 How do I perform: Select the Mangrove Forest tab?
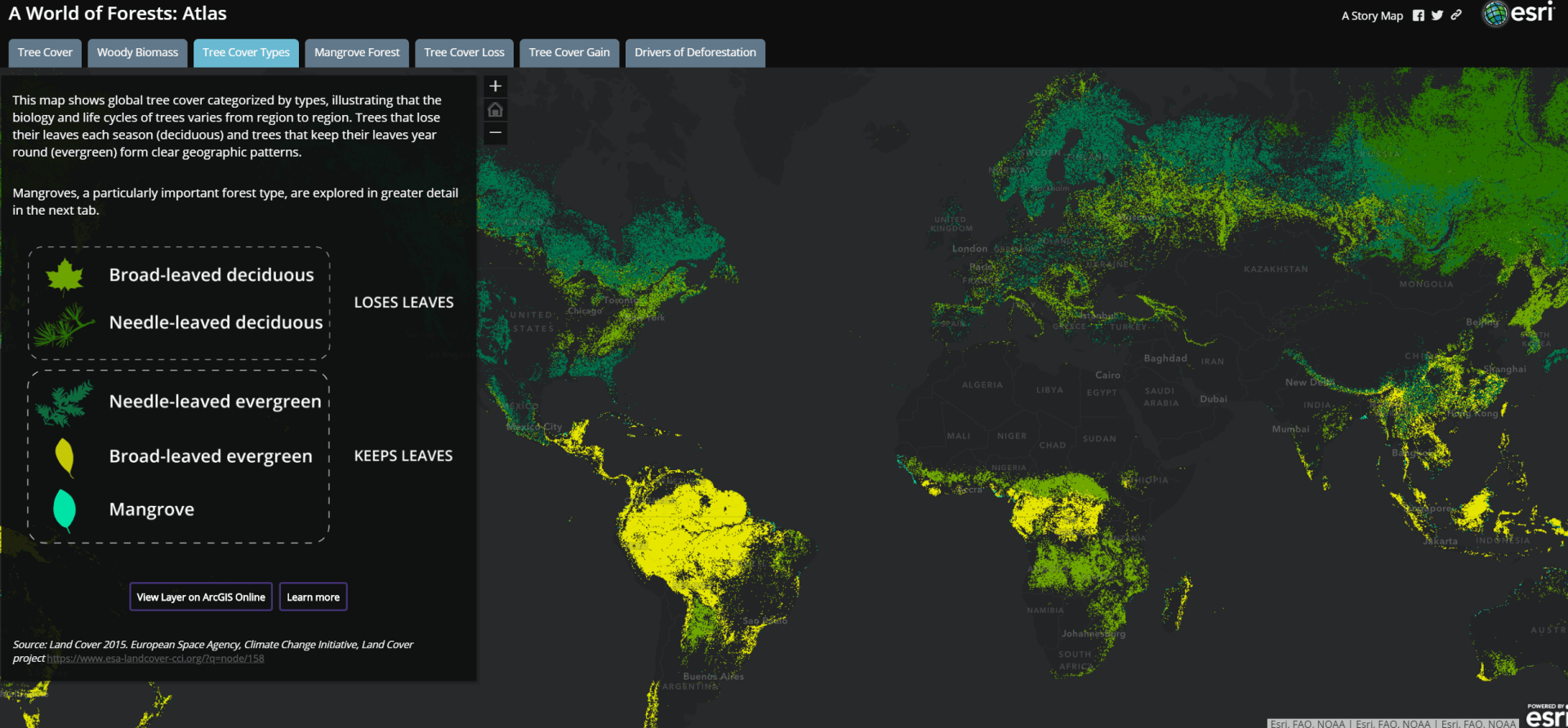pyautogui.click(x=357, y=52)
